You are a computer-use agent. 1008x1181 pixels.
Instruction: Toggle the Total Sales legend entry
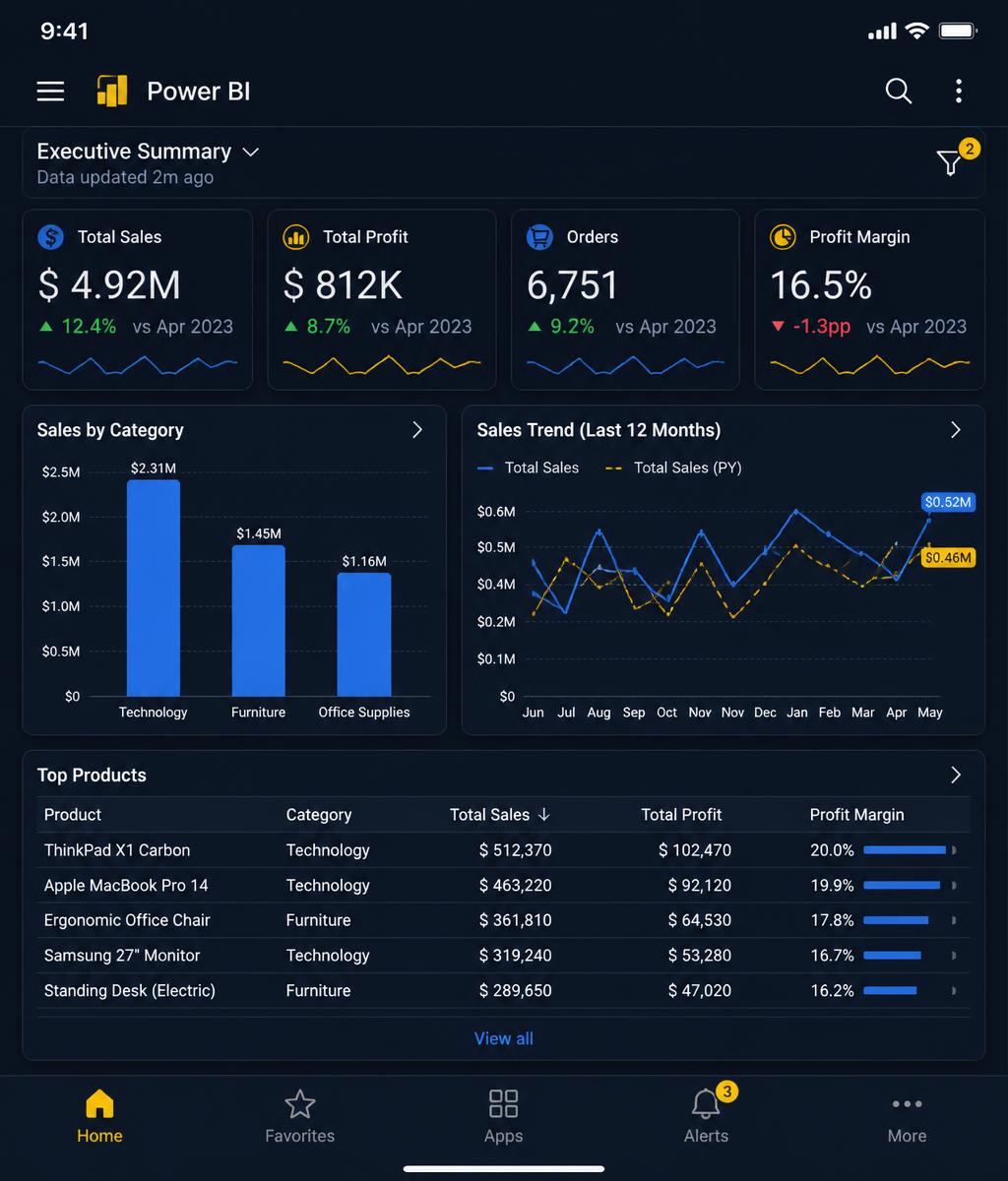[529, 467]
